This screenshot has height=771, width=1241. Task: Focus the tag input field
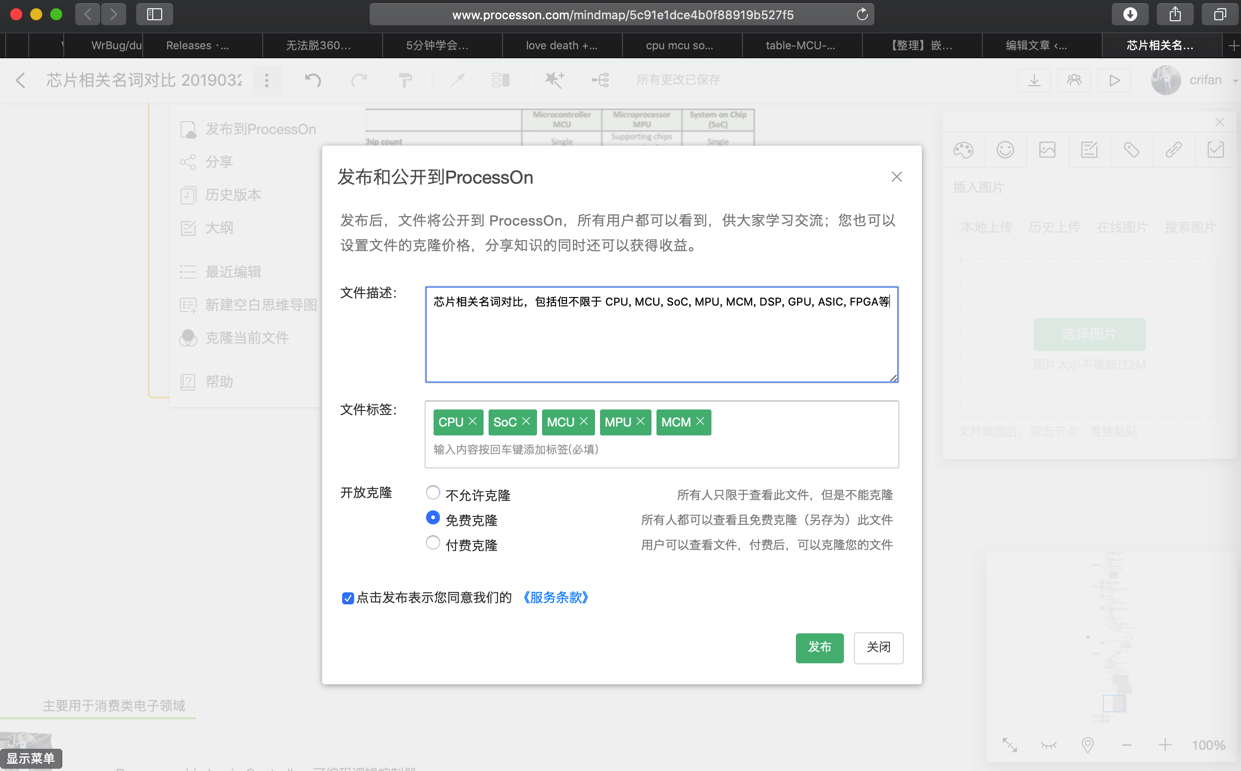coord(662,450)
